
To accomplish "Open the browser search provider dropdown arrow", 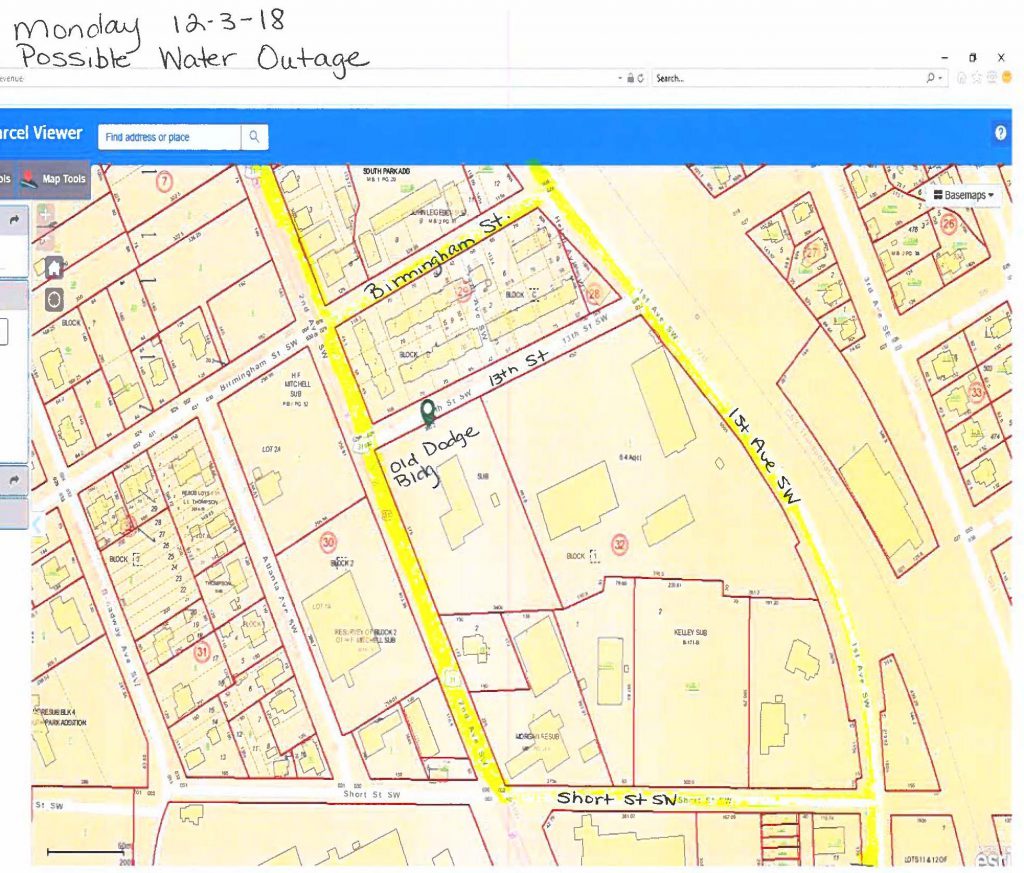I will (x=940, y=78).
